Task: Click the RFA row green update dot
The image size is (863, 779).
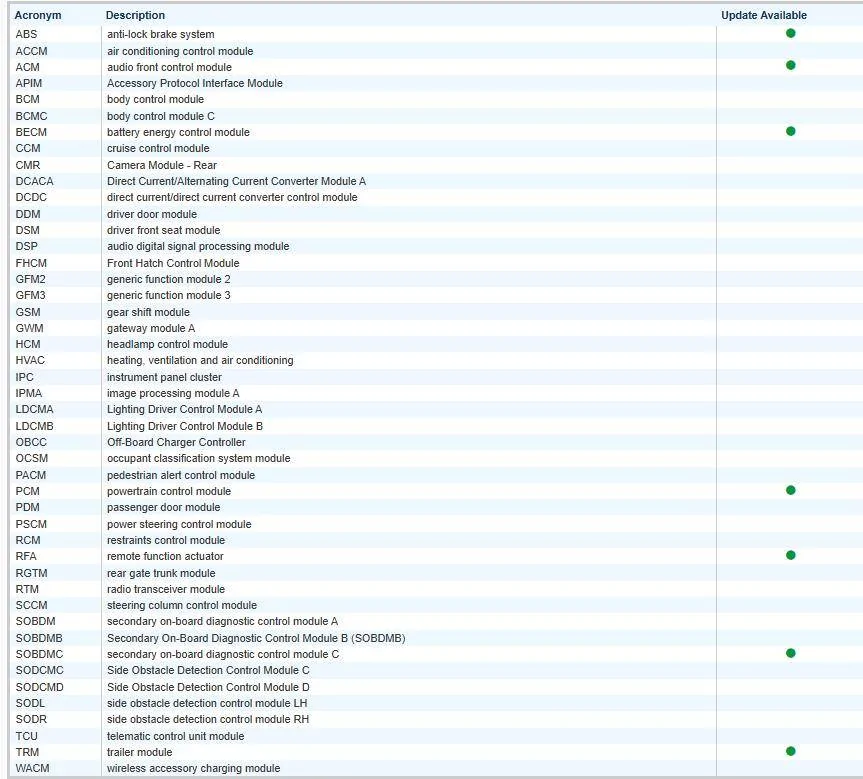Action: [790, 555]
